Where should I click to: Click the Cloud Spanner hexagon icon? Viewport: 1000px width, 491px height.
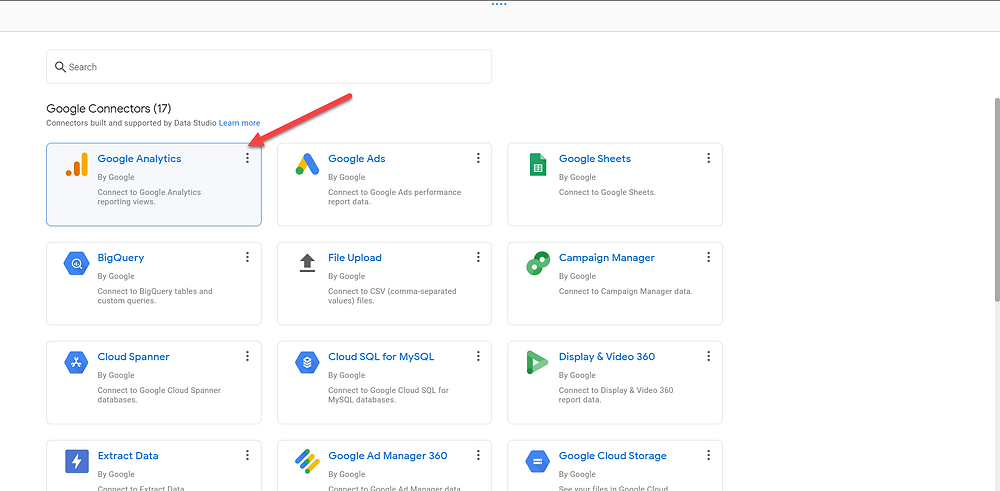click(77, 362)
